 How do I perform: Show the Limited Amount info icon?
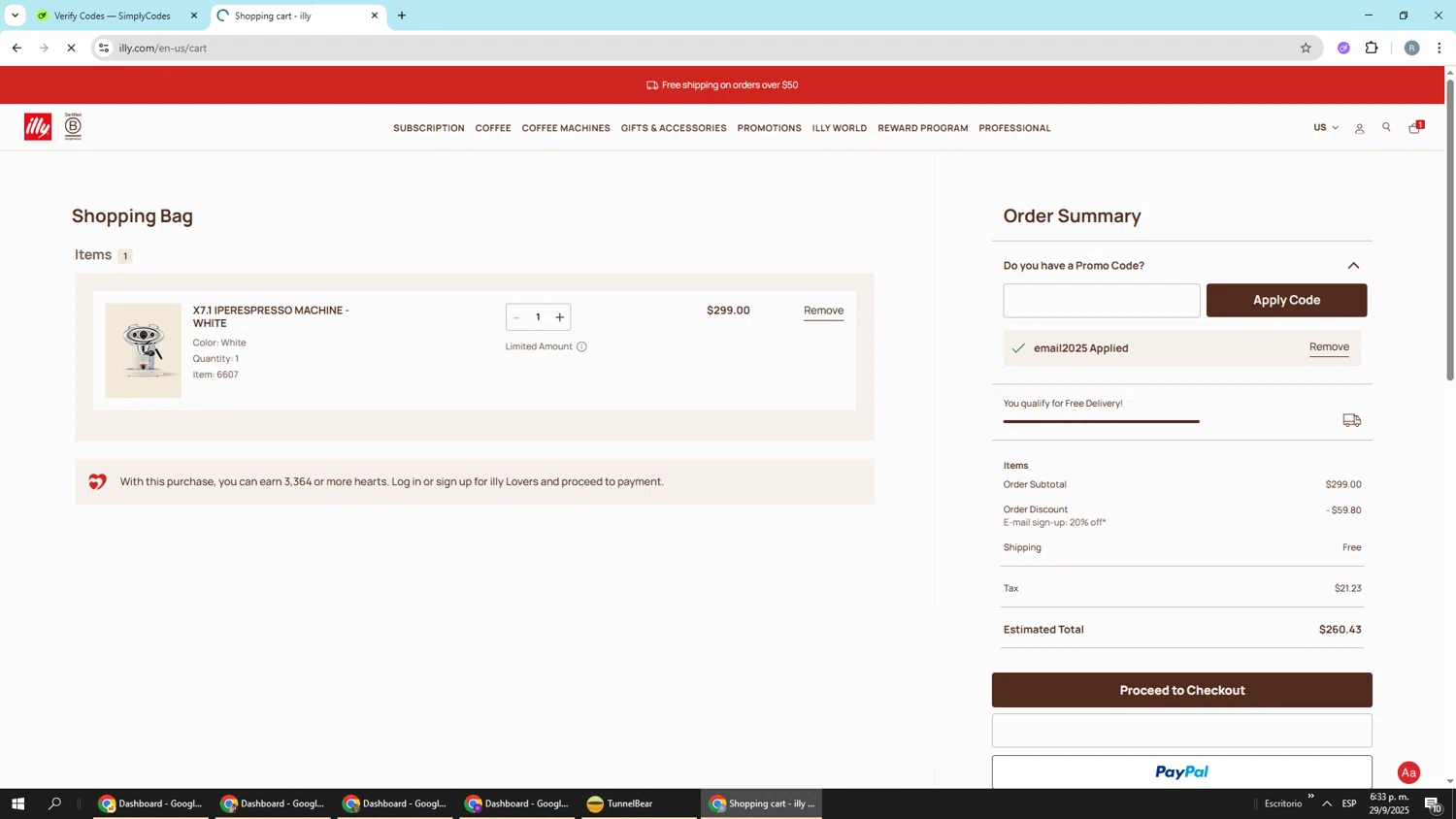[581, 346]
